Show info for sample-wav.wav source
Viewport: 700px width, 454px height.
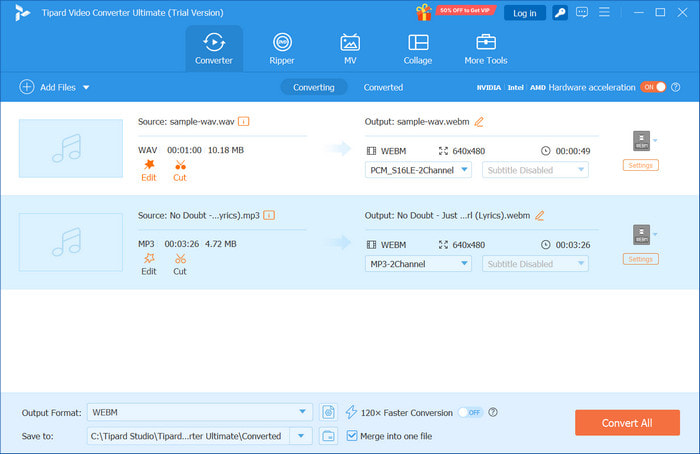pos(244,121)
